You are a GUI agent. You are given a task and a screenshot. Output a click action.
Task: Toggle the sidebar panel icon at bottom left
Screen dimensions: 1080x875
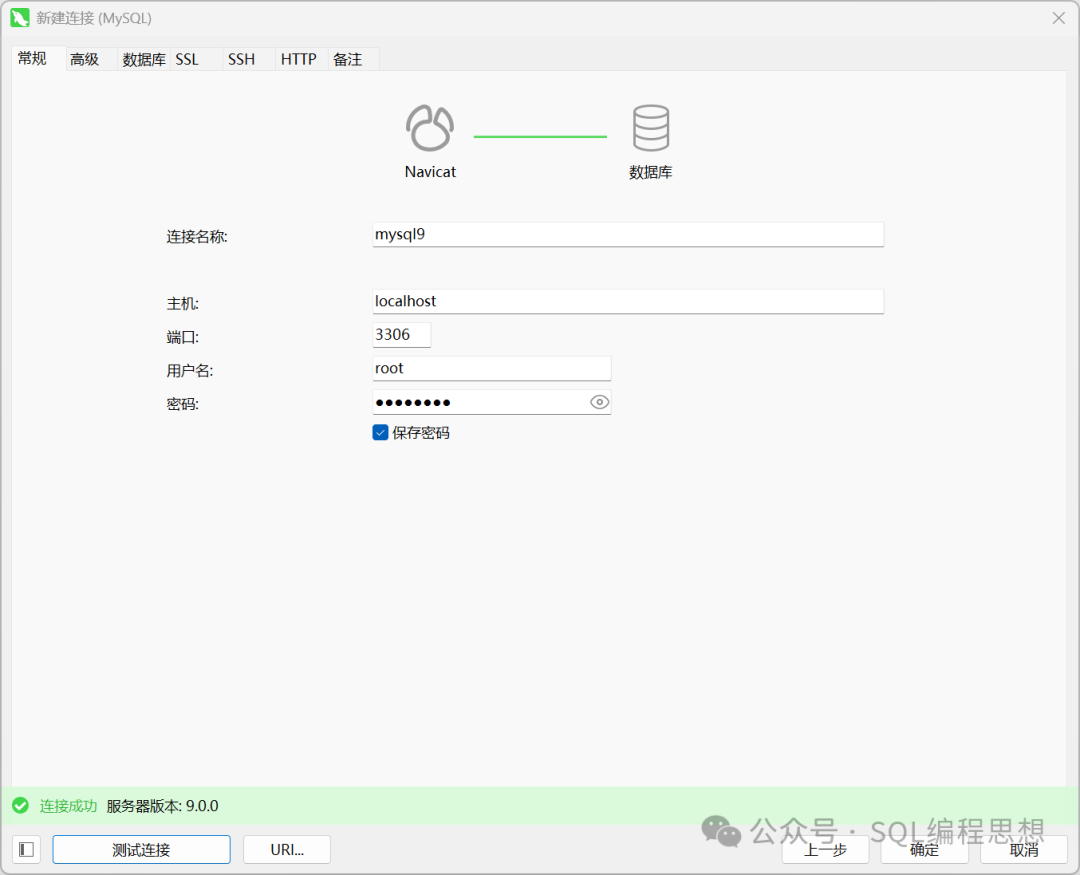click(x=27, y=850)
